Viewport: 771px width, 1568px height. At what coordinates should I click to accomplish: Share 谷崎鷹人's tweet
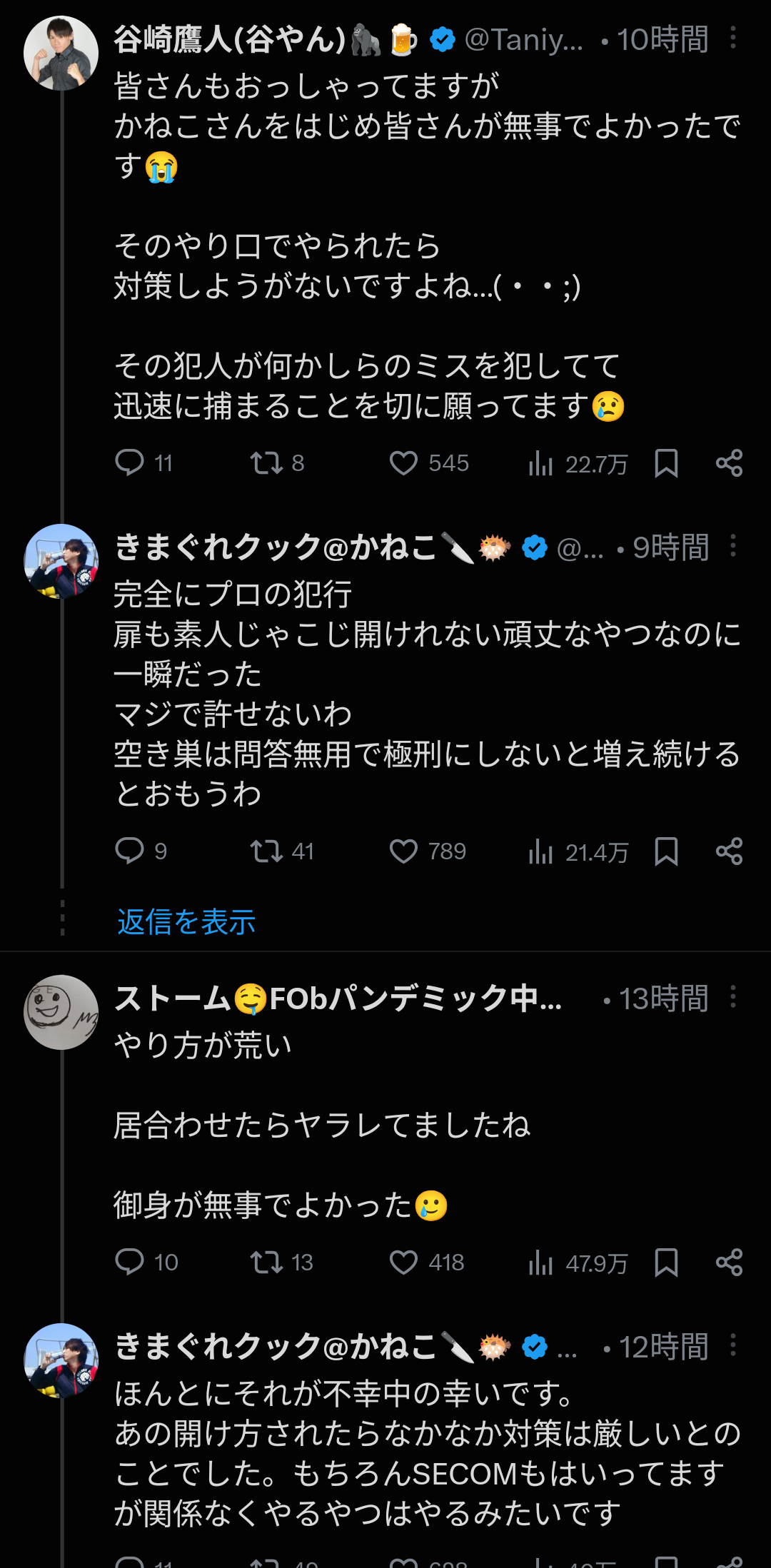[x=729, y=463]
